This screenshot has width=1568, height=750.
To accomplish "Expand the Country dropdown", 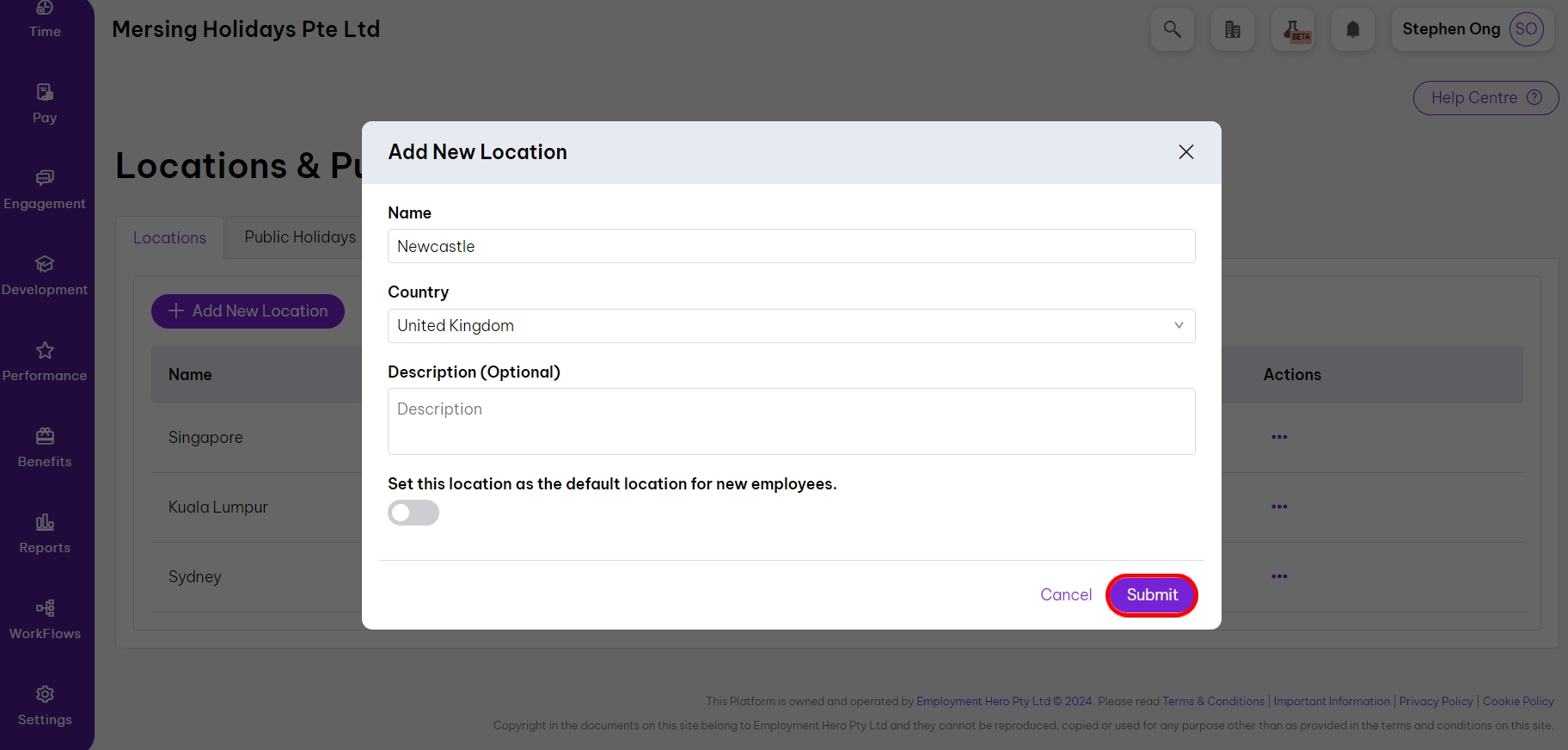I will [791, 326].
